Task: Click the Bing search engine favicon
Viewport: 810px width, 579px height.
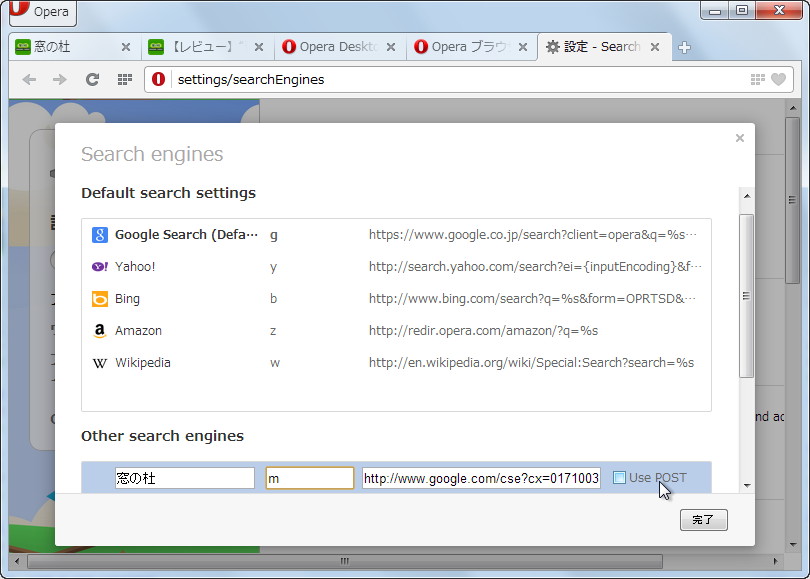Action: click(x=99, y=298)
